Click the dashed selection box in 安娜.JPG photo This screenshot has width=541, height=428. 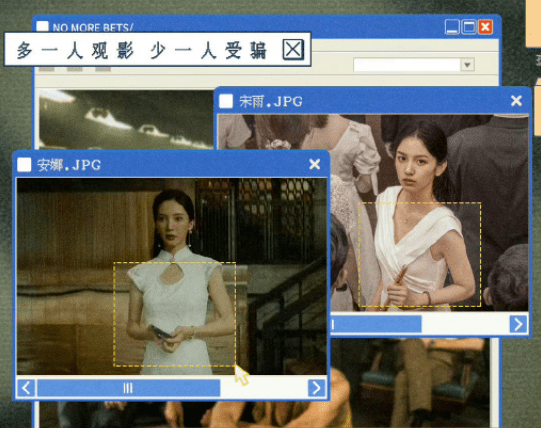175,314
